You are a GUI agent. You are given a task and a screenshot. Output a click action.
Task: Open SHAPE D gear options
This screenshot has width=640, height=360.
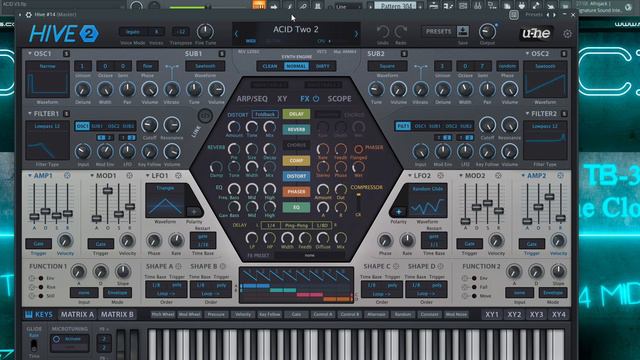pos(440,266)
